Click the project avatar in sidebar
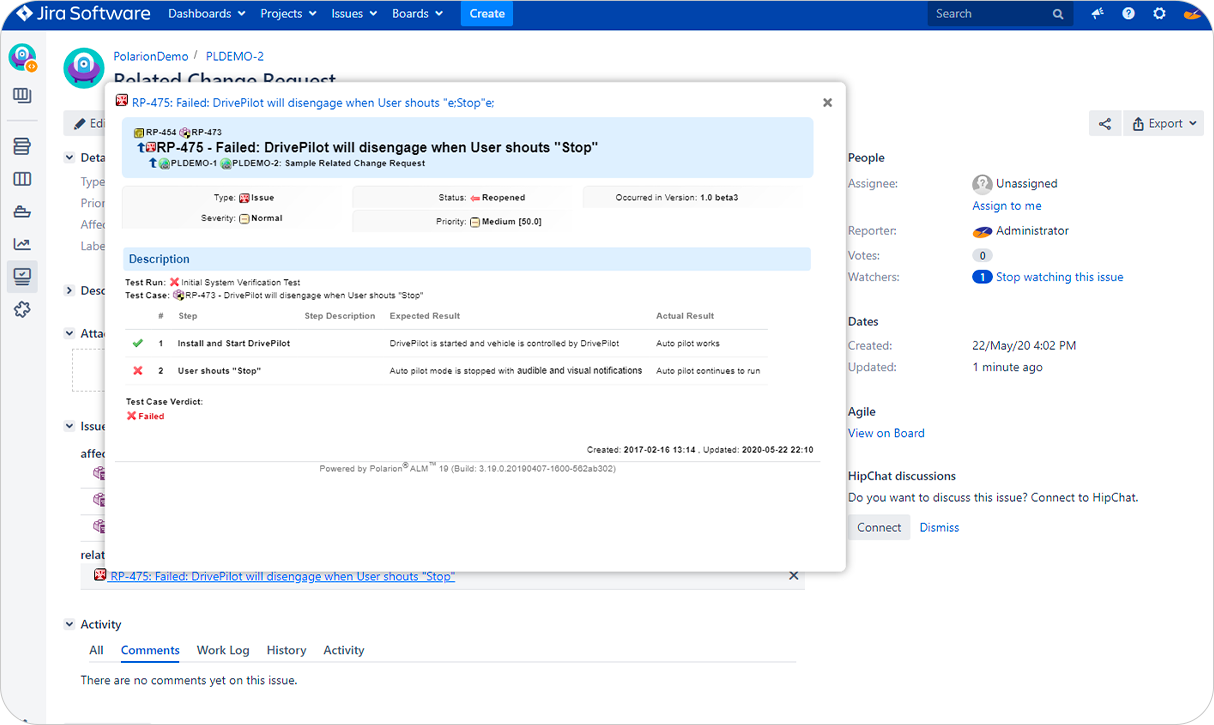1214x725 pixels. [22, 58]
